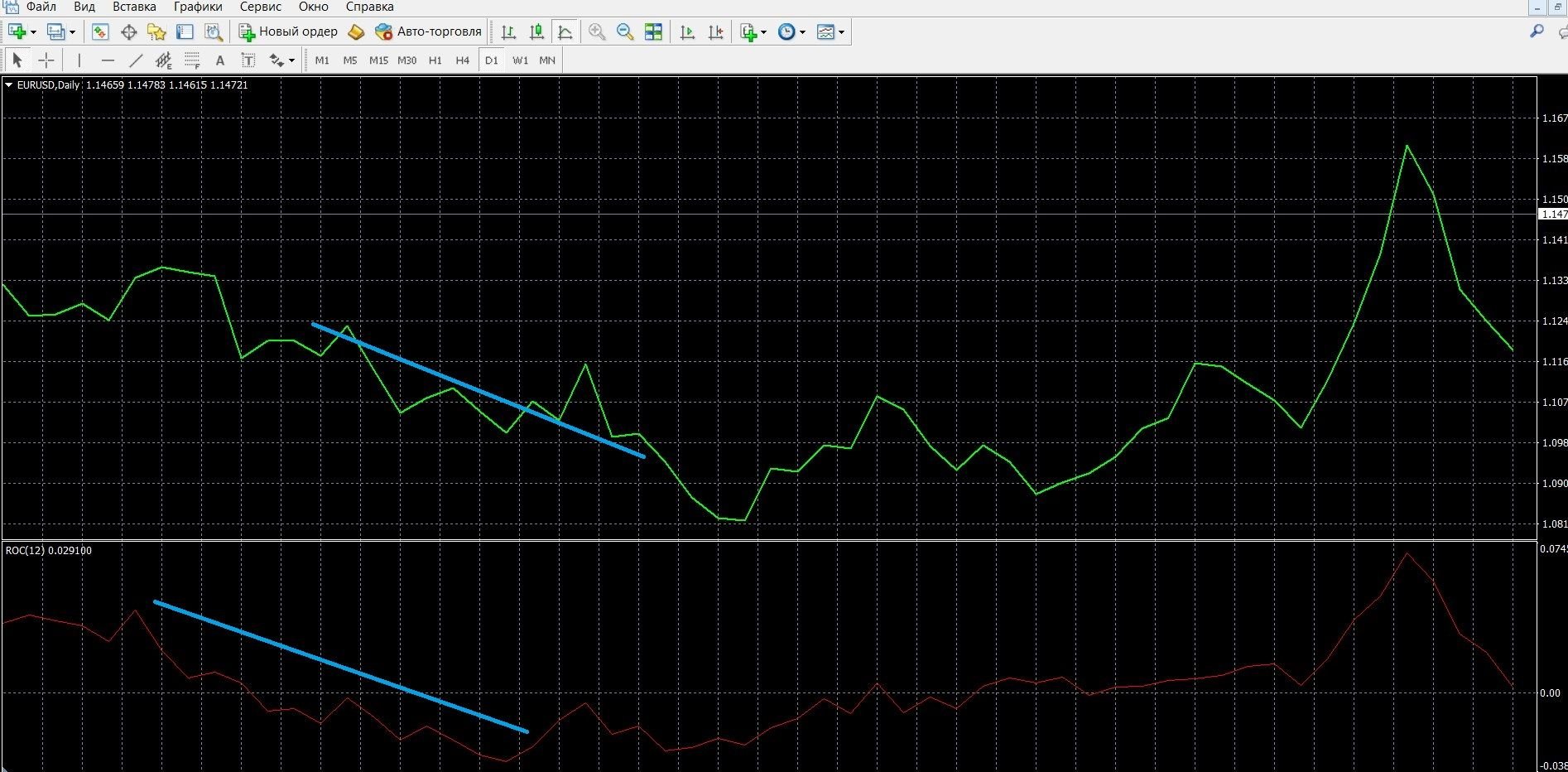Open the Сервис menu
1568x772 pixels.
pos(260,7)
